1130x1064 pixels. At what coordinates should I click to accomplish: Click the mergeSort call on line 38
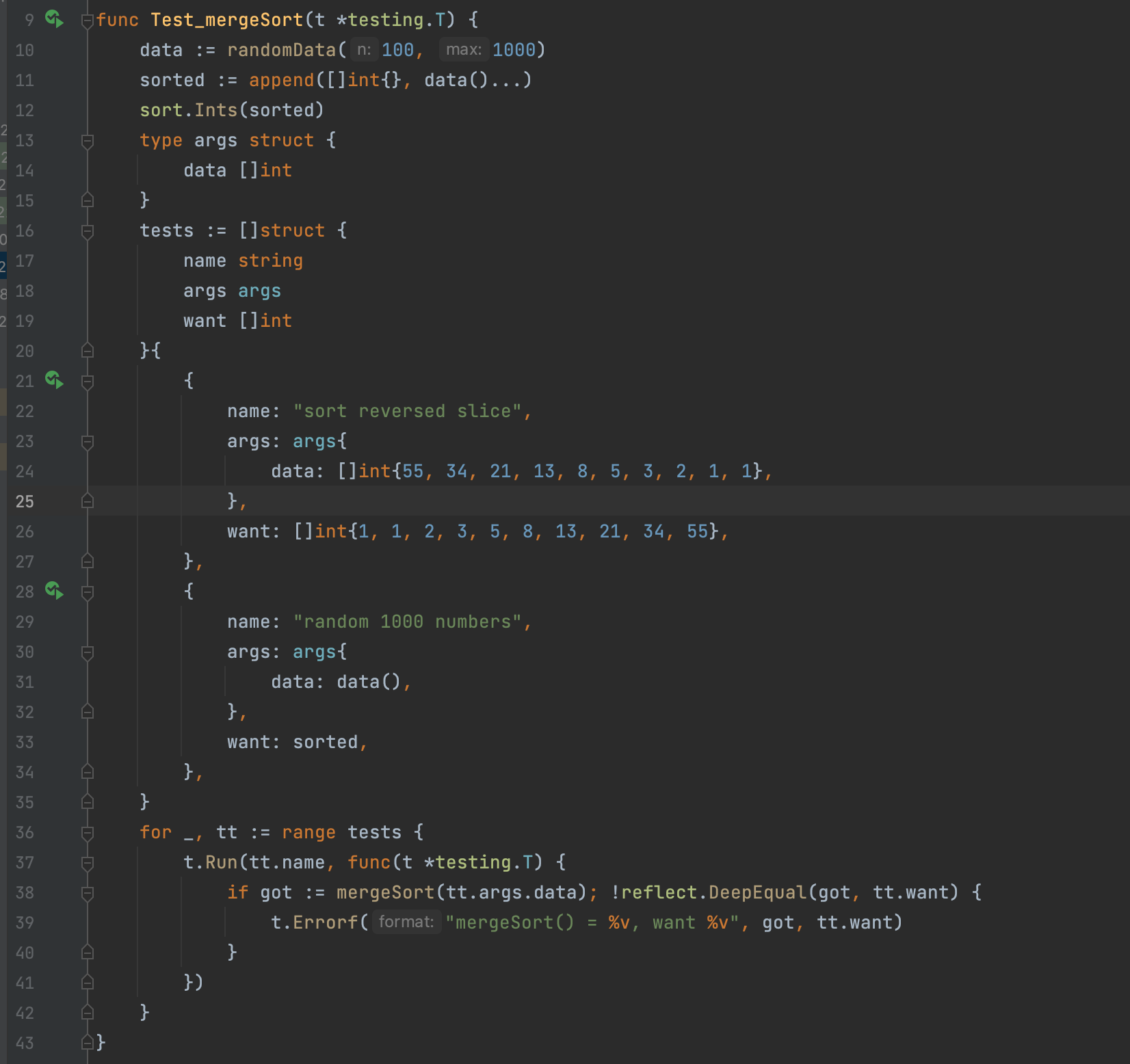(385, 892)
